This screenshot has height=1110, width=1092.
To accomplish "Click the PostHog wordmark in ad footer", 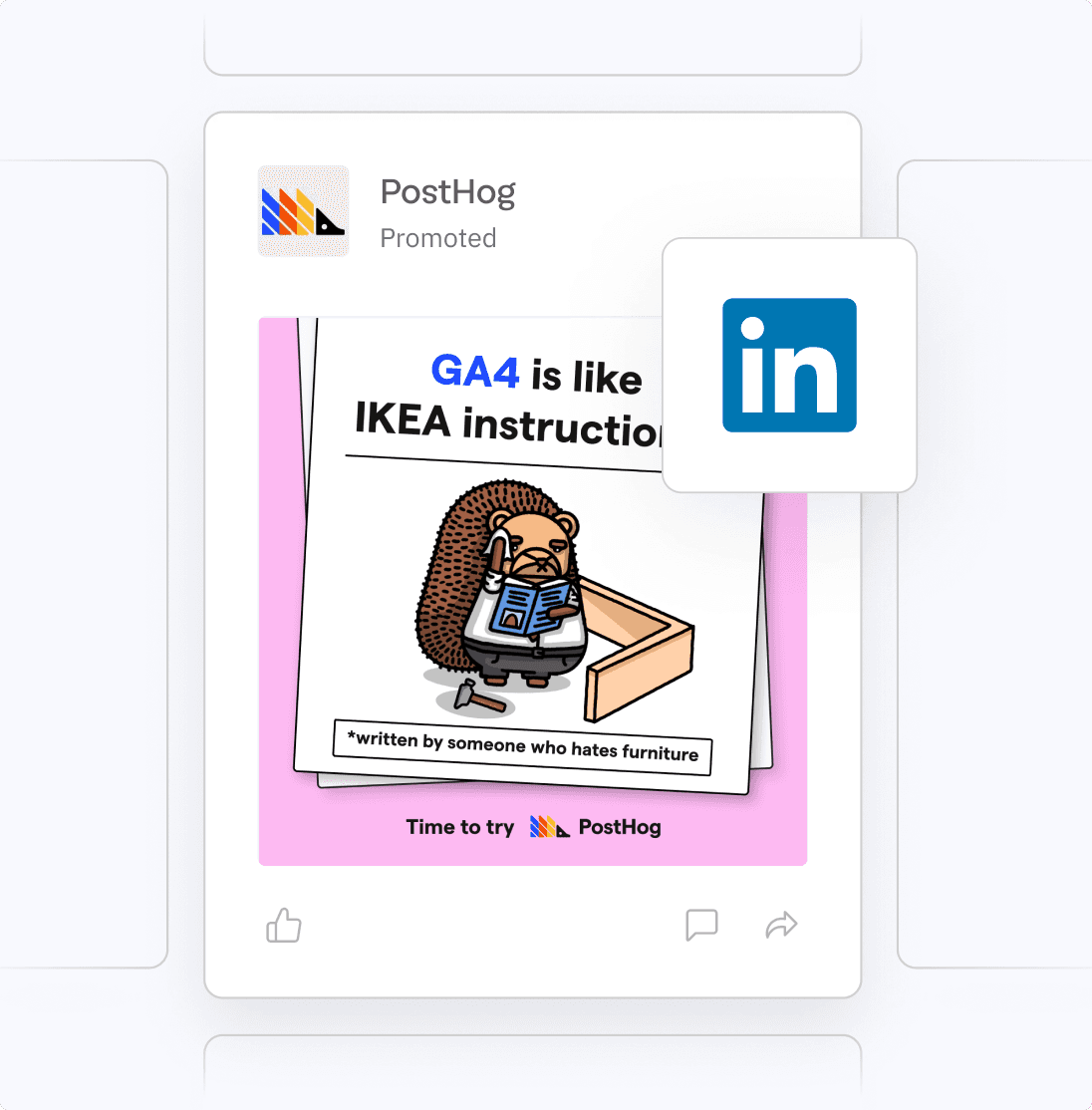I will tap(620, 827).
